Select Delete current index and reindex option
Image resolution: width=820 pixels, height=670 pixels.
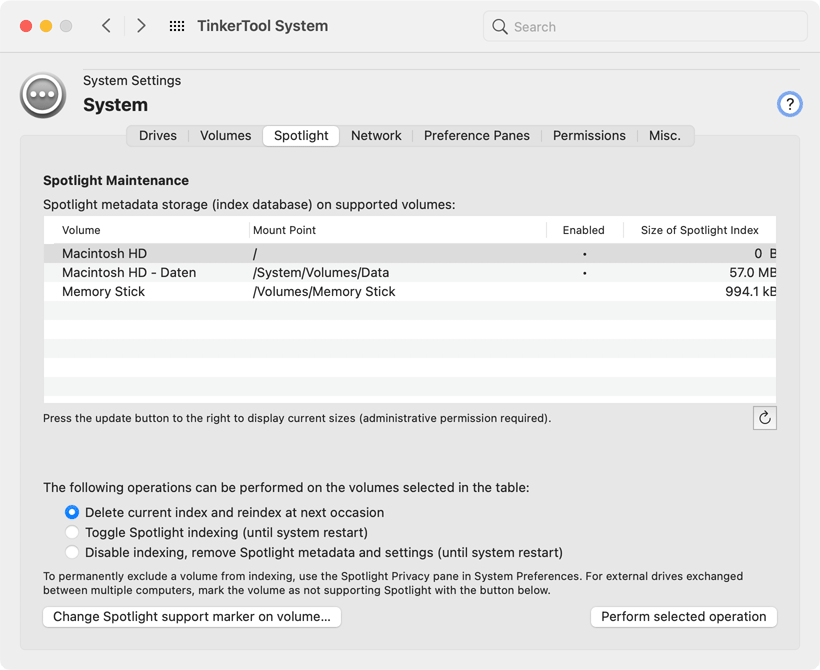pyautogui.click(x=72, y=512)
